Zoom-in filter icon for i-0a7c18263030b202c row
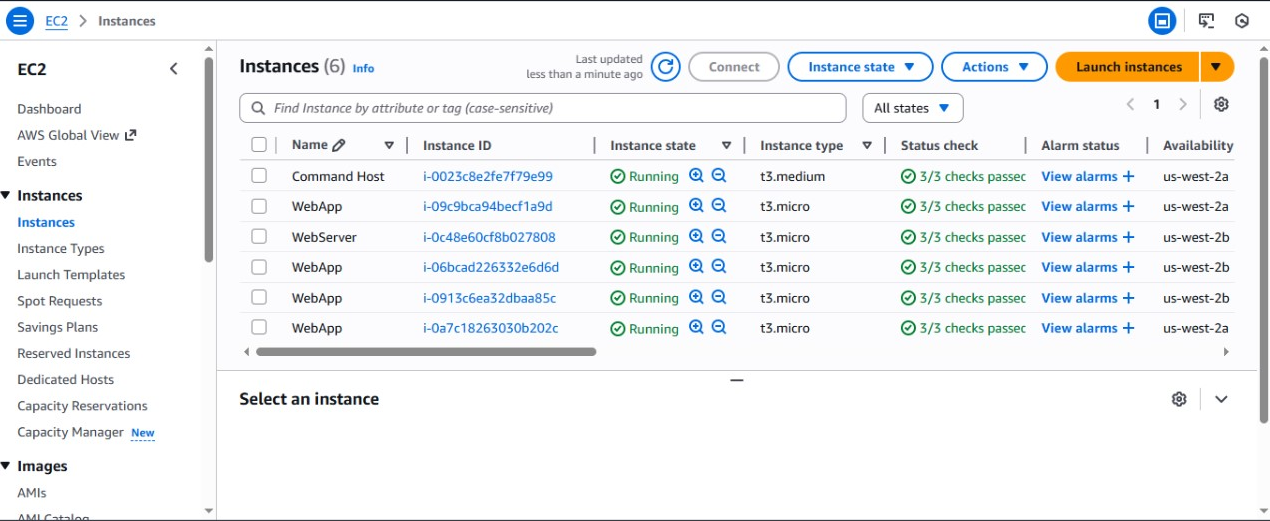 click(x=697, y=328)
